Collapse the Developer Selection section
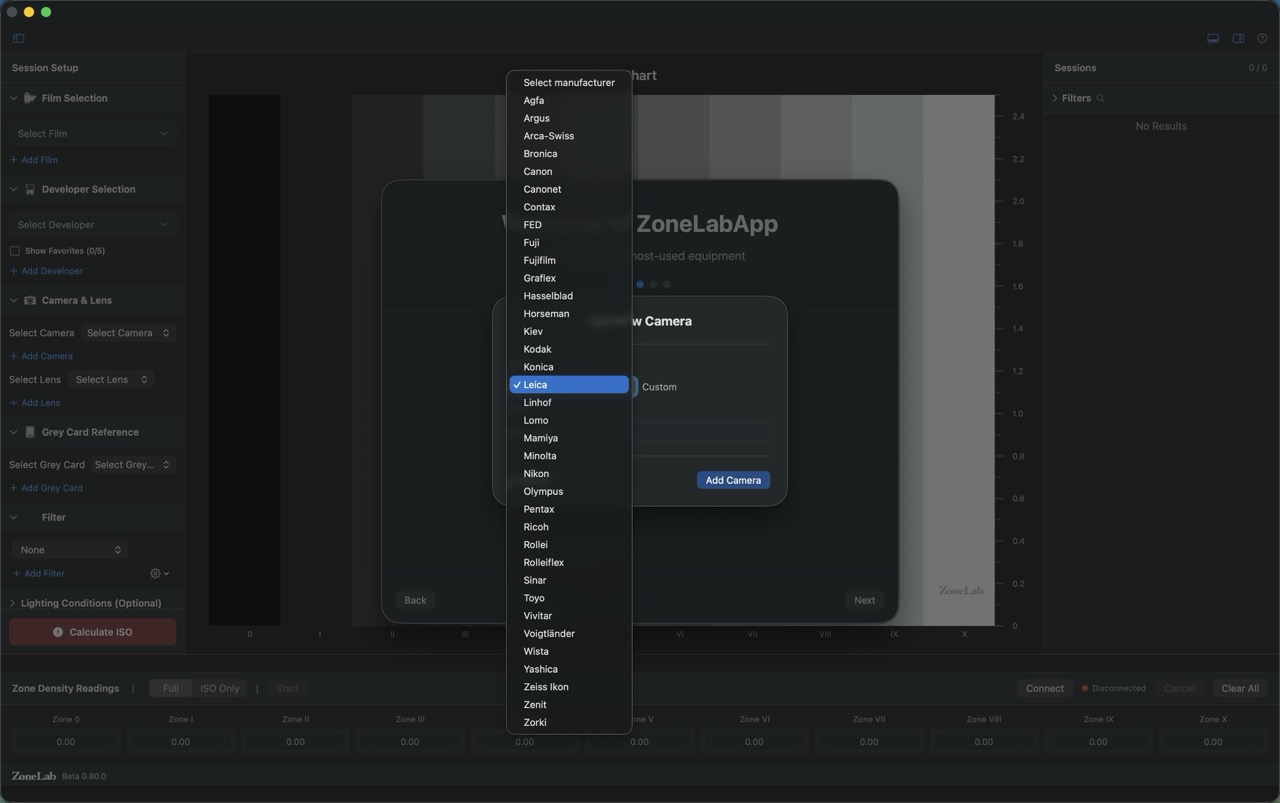This screenshot has height=803, width=1280. tap(14, 189)
